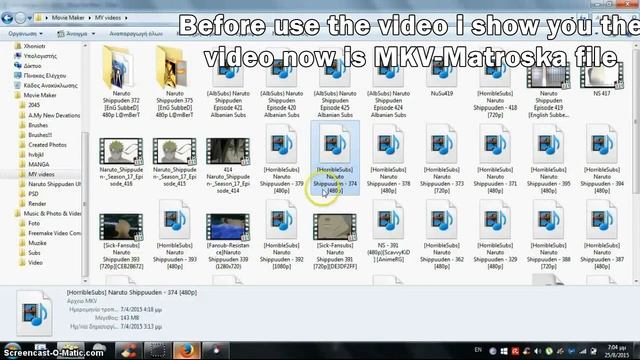This screenshot has width=640, height=360.
Task: Open the Render folder in sidebar
Action: (33, 203)
